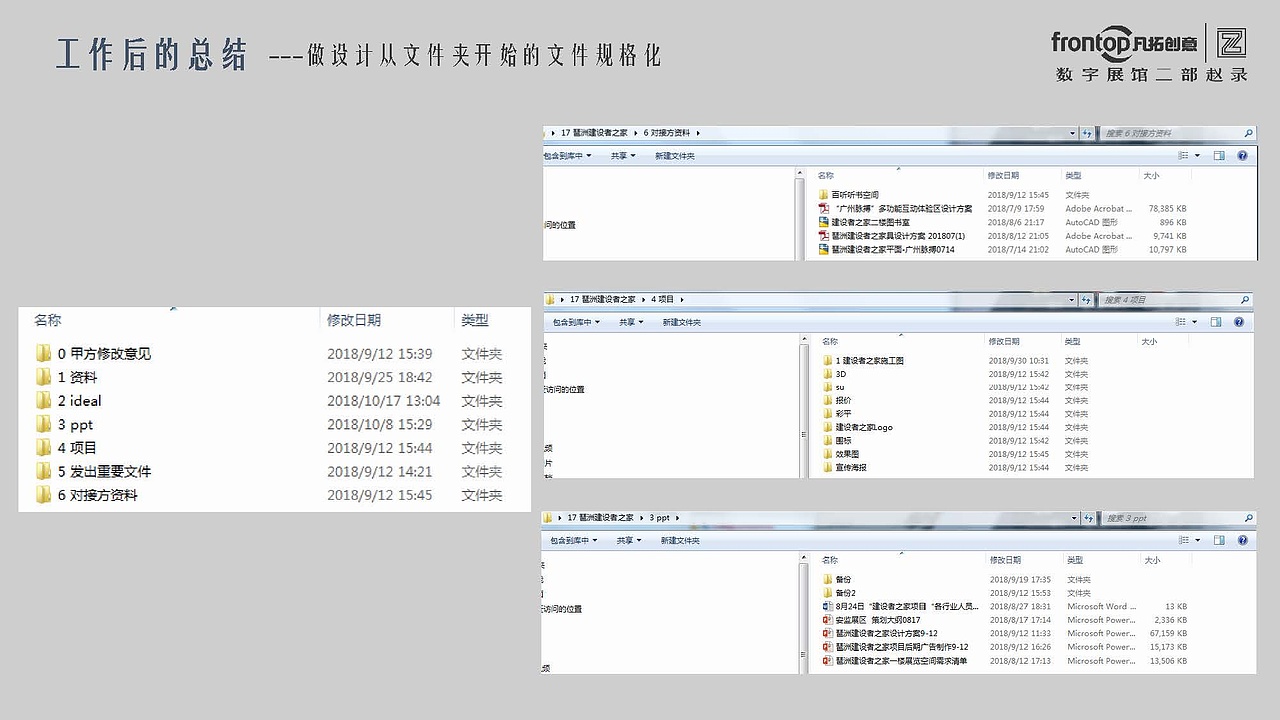Click 17 琶洲建设者之家 in the breadcrumb path

[x=595, y=132]
